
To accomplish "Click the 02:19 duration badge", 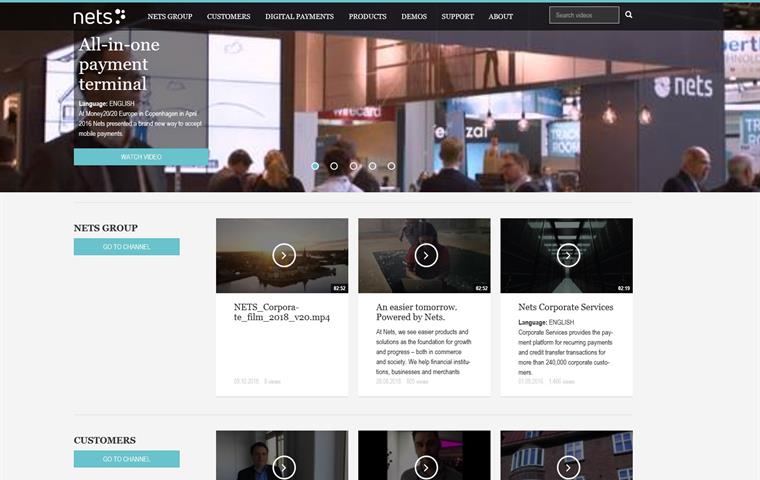I will click(624, 288).
